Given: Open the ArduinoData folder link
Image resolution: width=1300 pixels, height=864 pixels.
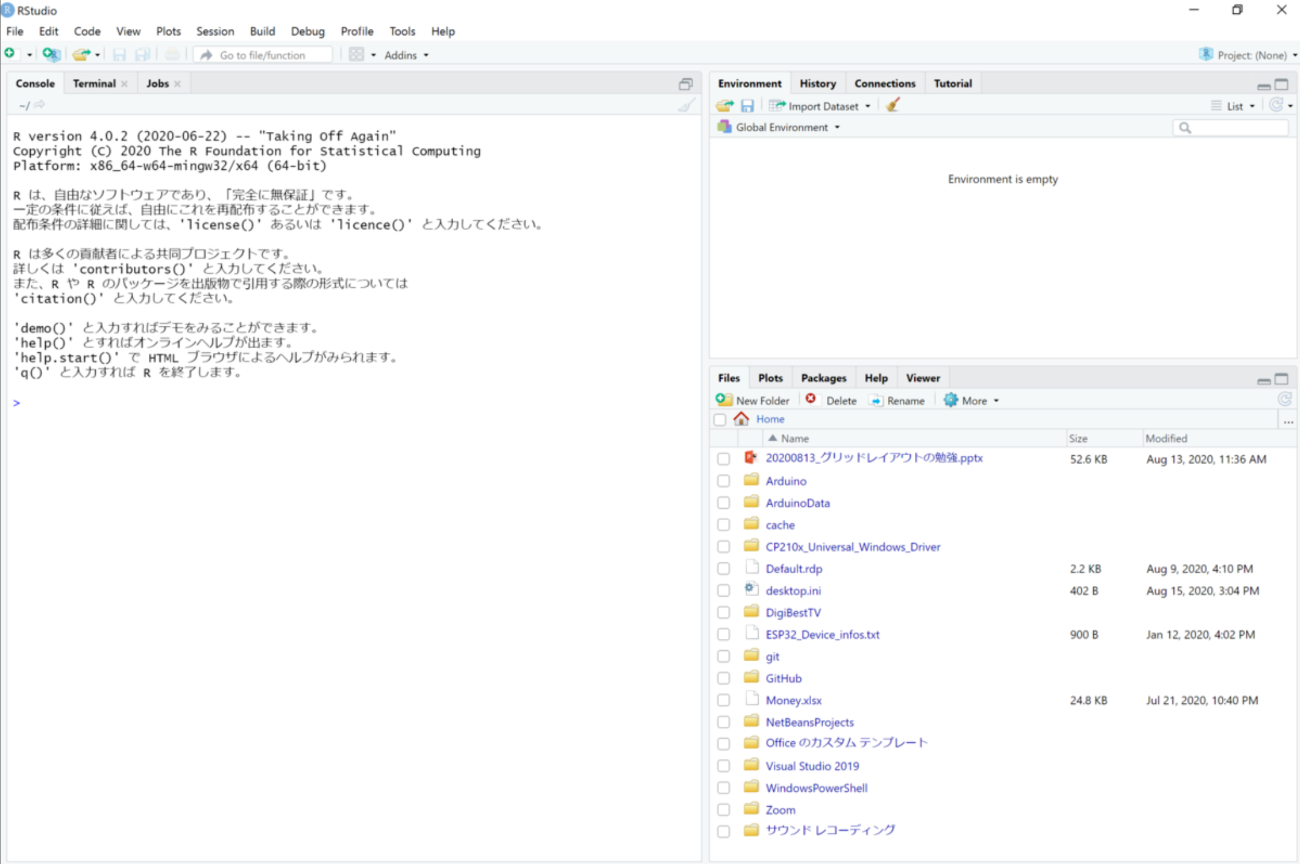Looking at the screenshot, I should 798,503.
